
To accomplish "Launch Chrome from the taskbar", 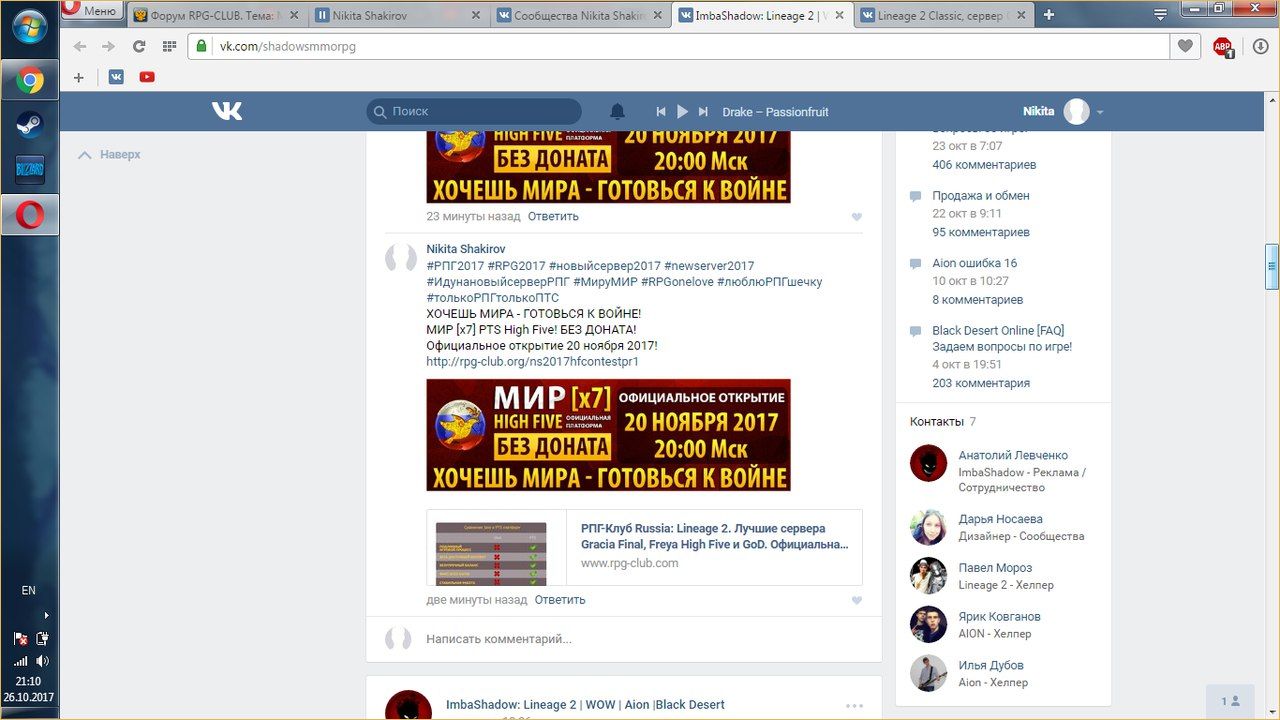I will [x=30, y=80].
